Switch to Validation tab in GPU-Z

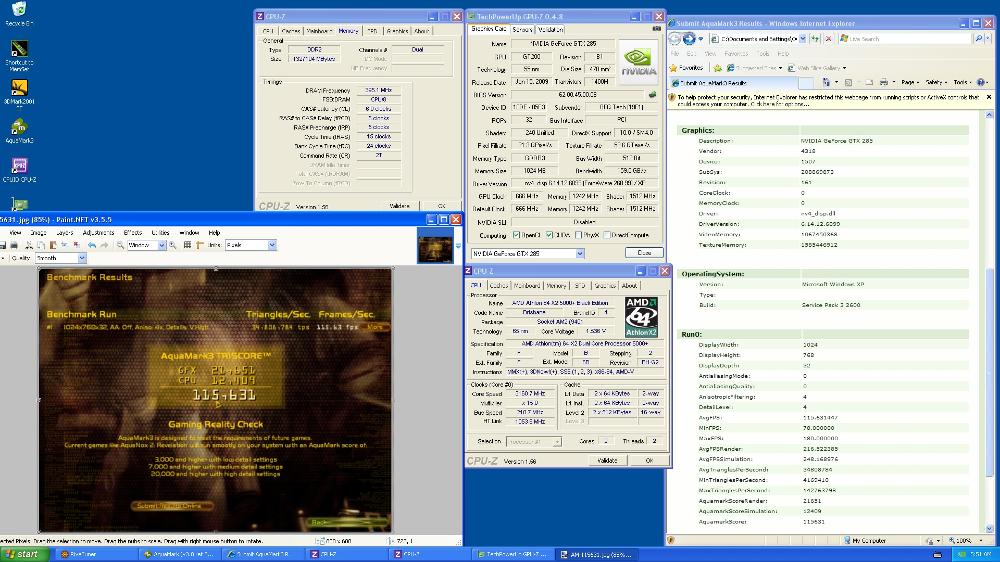550,29
